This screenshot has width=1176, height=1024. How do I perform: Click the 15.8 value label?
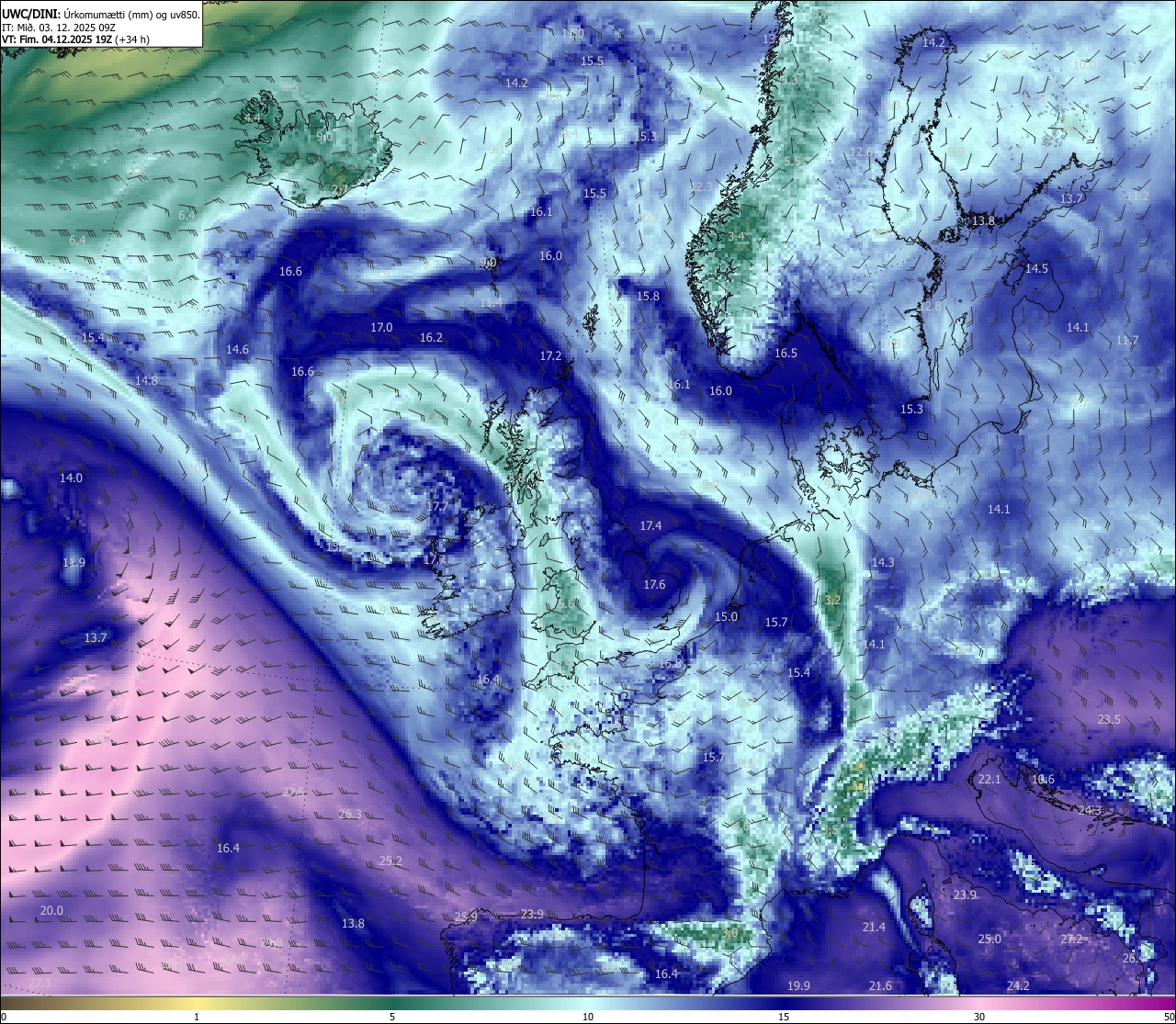click(x=649, y=296)
